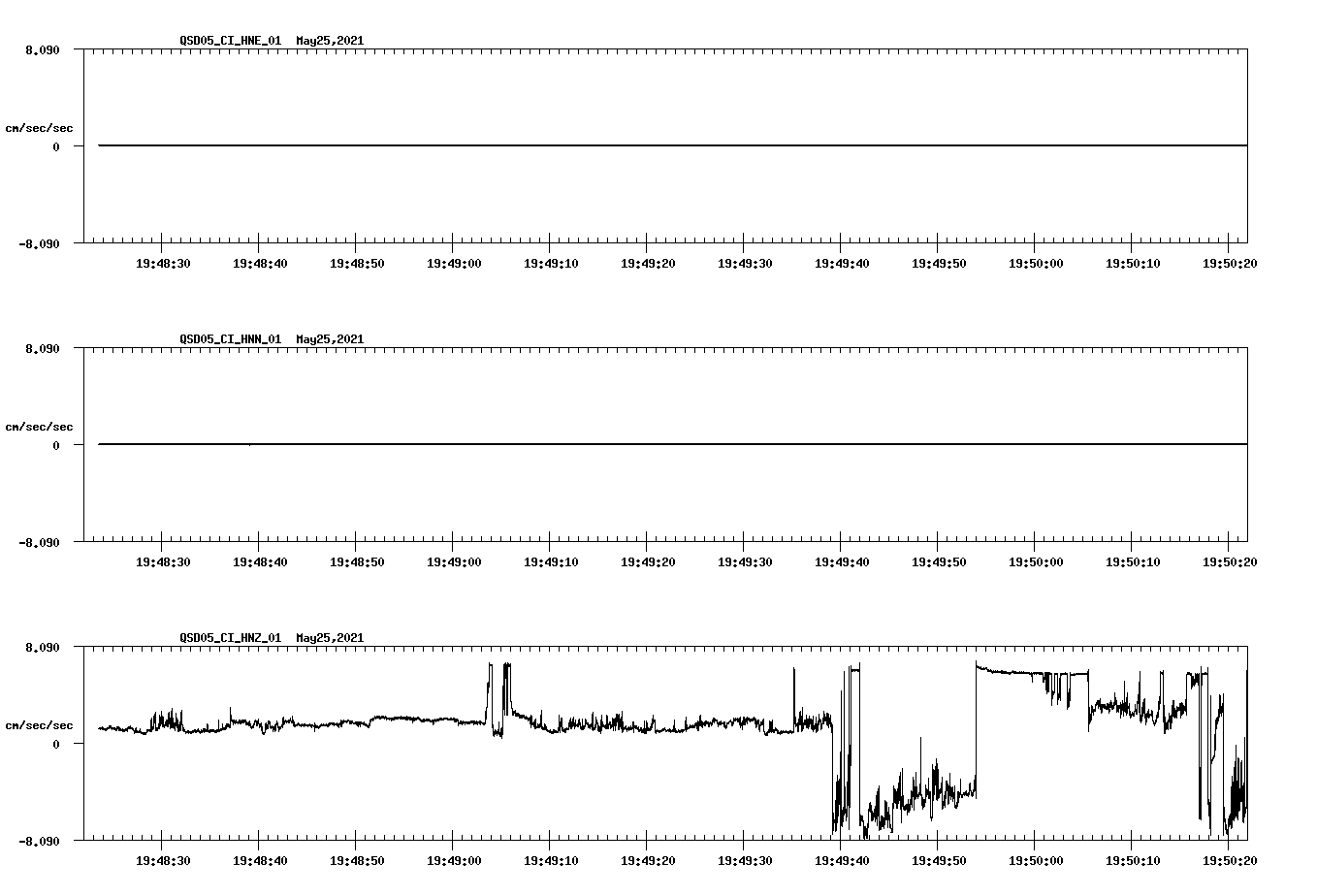Viewport: 1317px width, 896px height.
Task: Click the cm/sec/sec axis label on top plot
Action: pos(40,127)
